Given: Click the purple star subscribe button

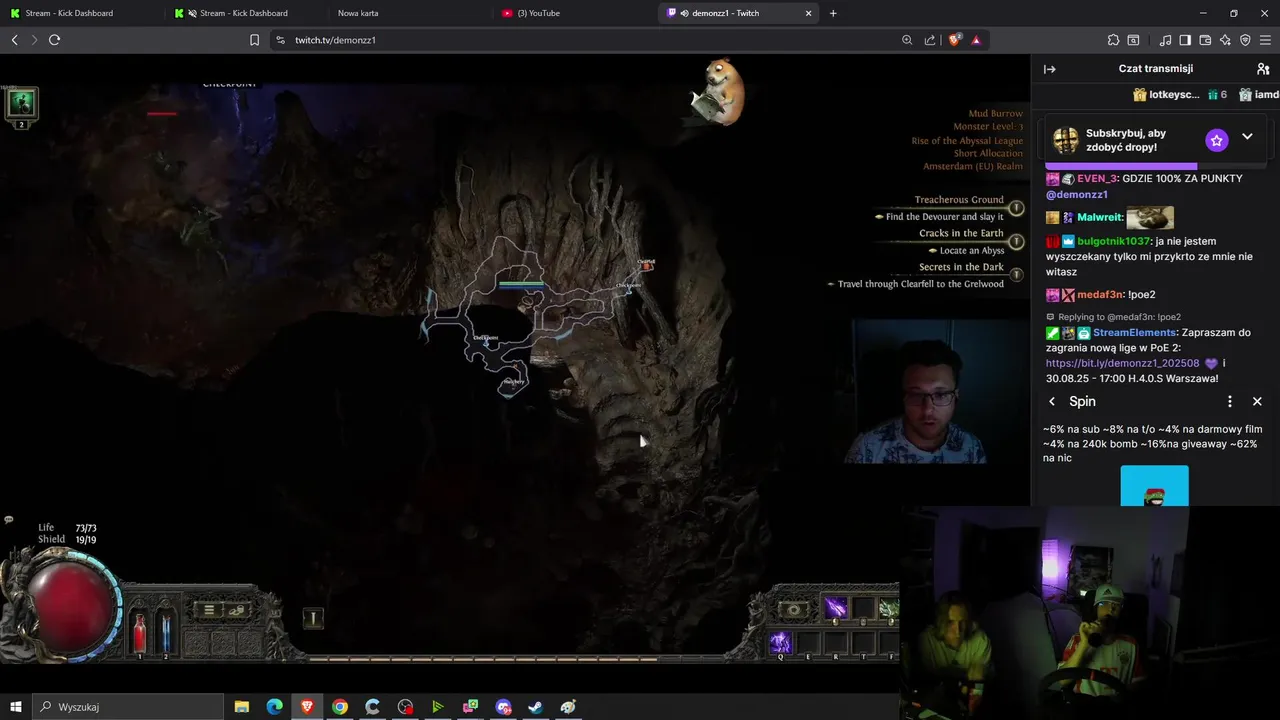Looking at the screenshot, I should point(1216,140).
